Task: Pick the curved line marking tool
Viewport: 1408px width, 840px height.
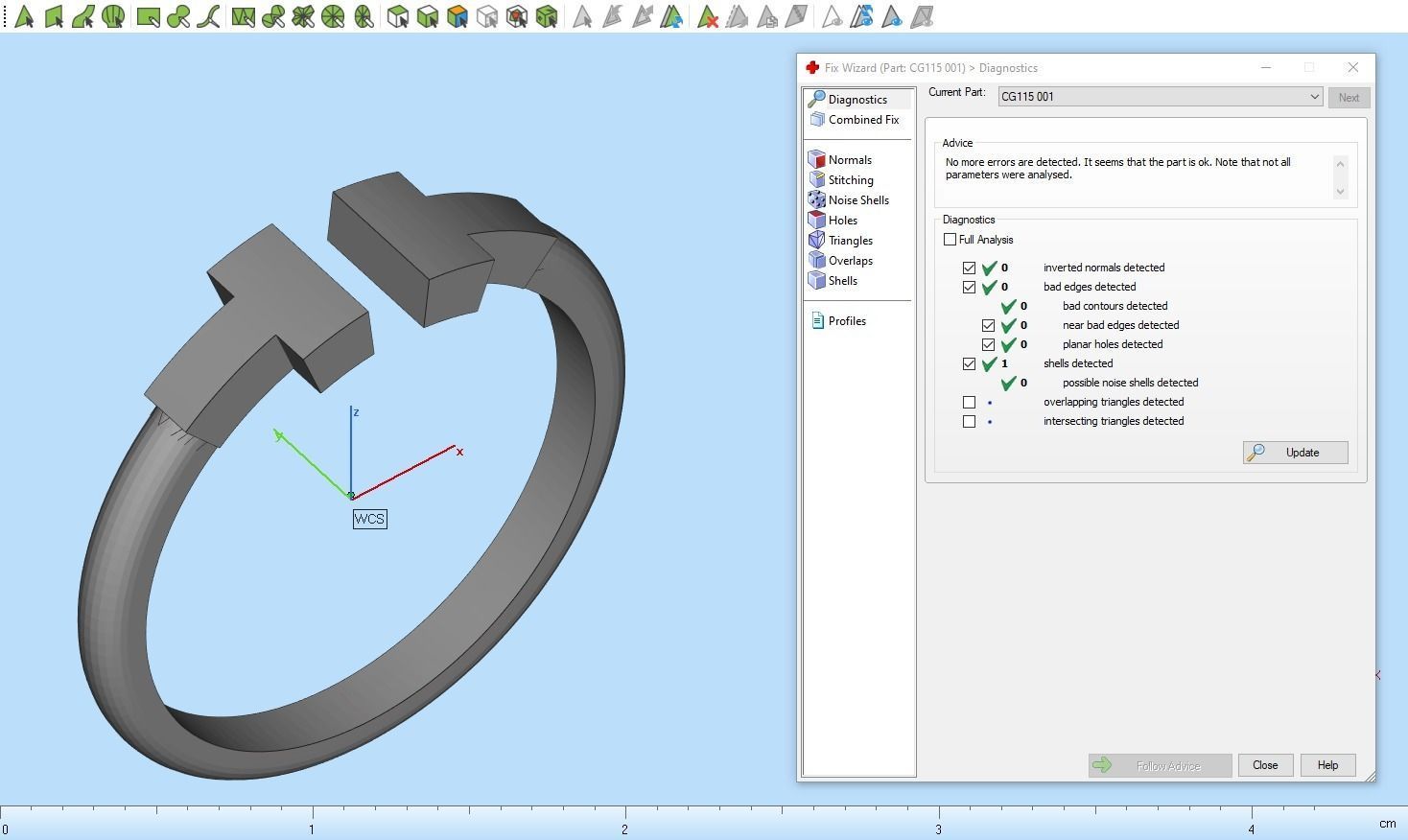Action: 208,16
